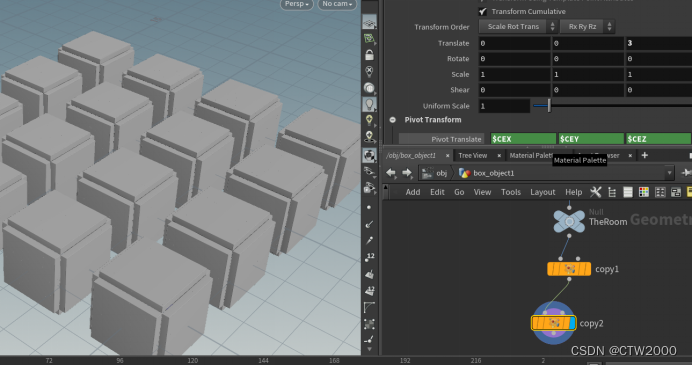693x366 pixels.
Task: Click the $CEX pivot field
Action: point(523,139)
